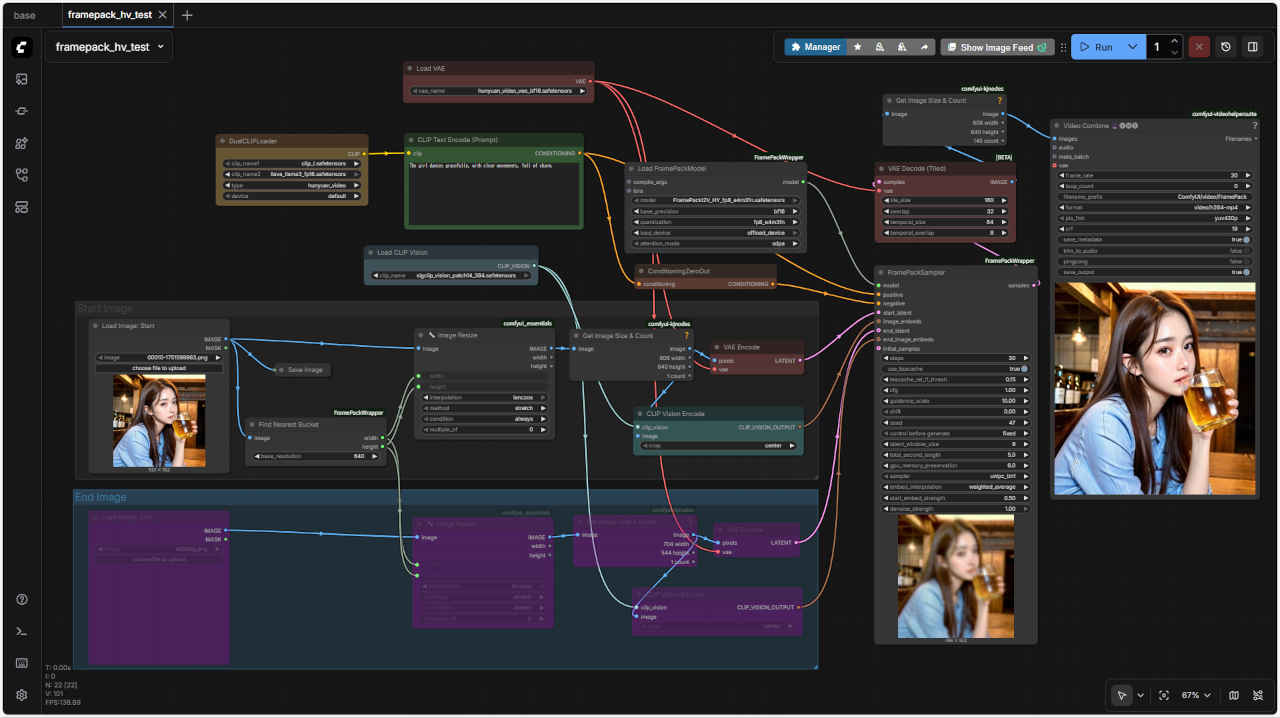
Task: Increase the steps value in FramePackSampler
Action: [x=1030, y=358]
